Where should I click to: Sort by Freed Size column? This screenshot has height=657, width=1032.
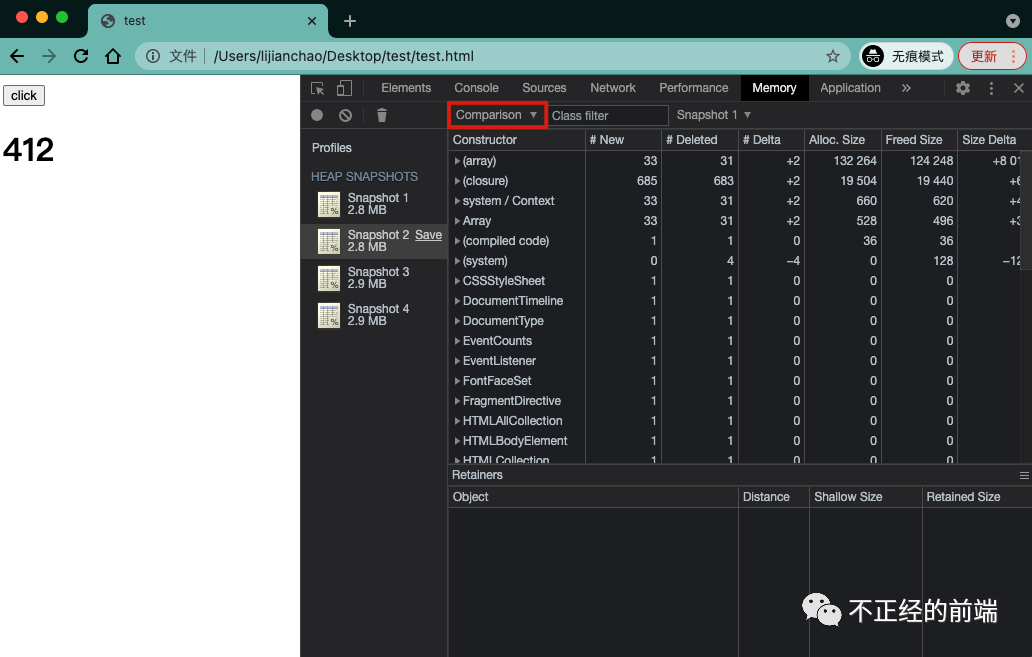919,140
